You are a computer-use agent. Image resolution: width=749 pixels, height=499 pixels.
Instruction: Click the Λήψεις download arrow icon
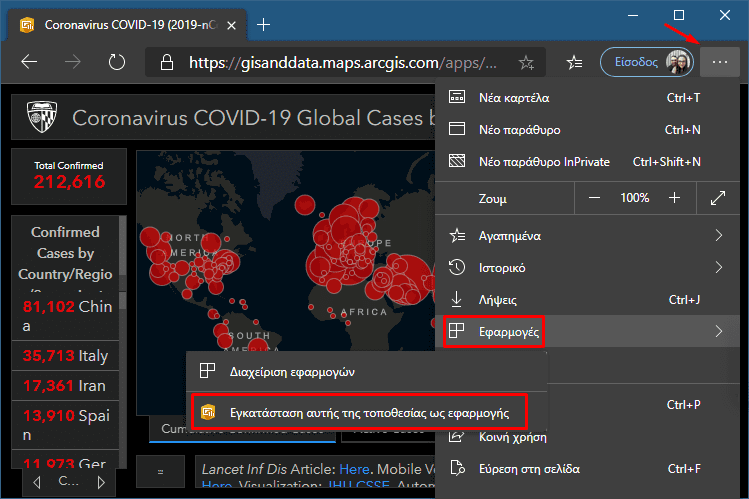point(457,299)
